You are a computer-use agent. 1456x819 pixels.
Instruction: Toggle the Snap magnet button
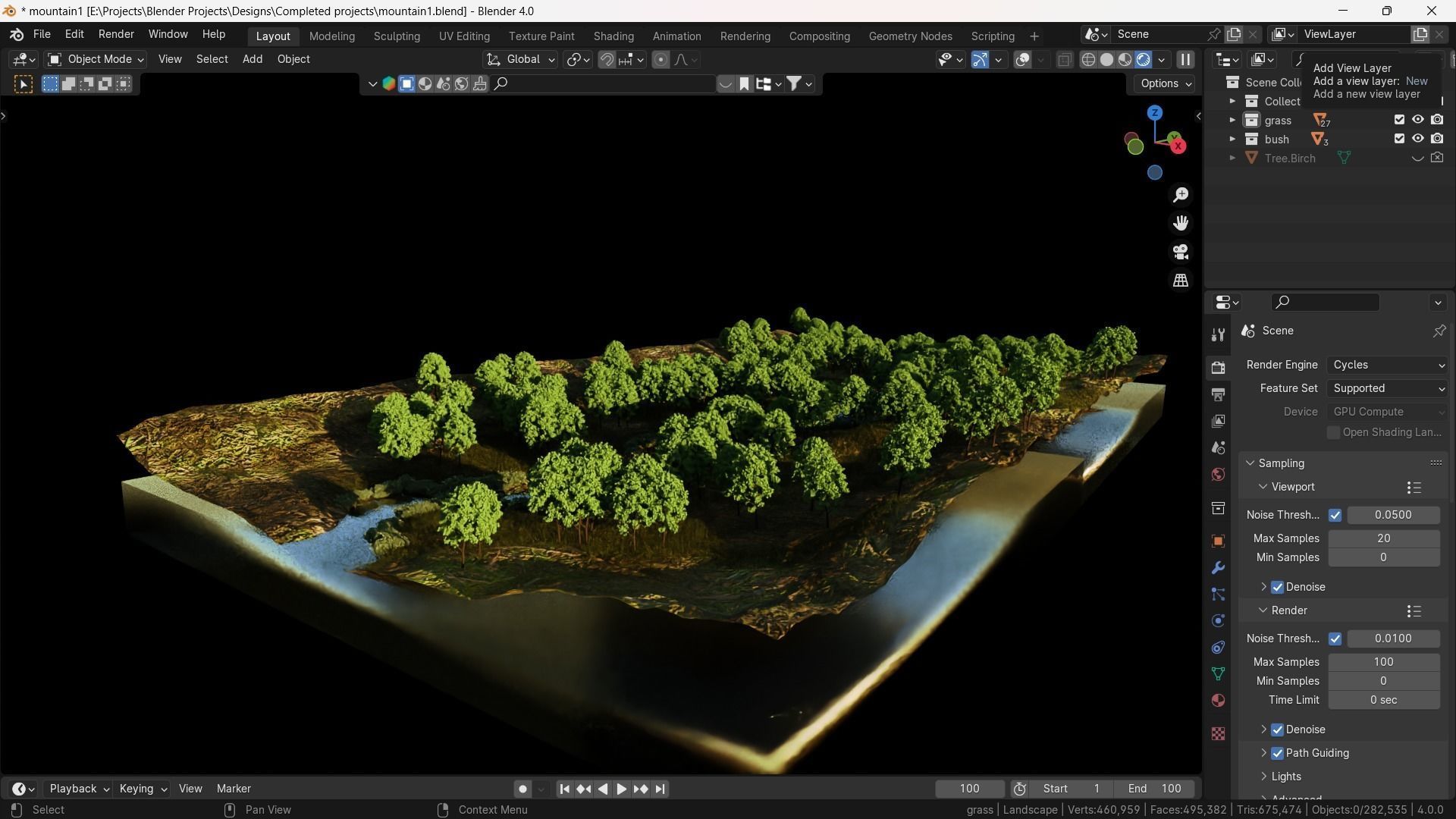607,59
